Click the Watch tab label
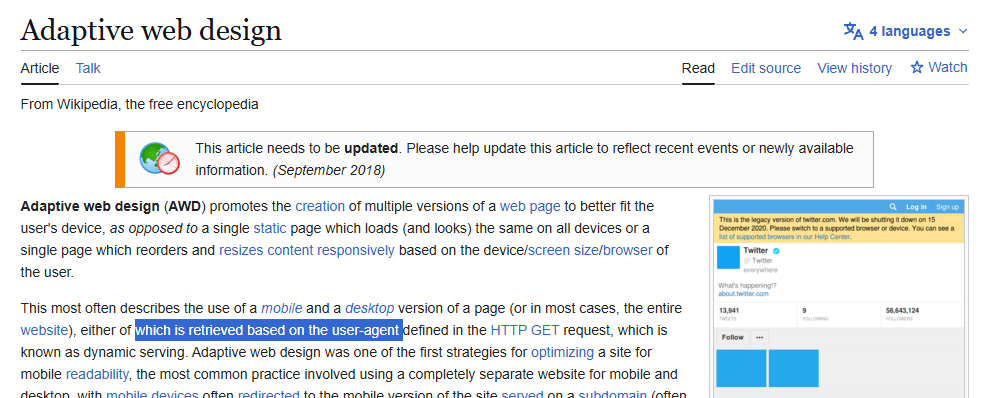The image size is (984, 398). 948,67
